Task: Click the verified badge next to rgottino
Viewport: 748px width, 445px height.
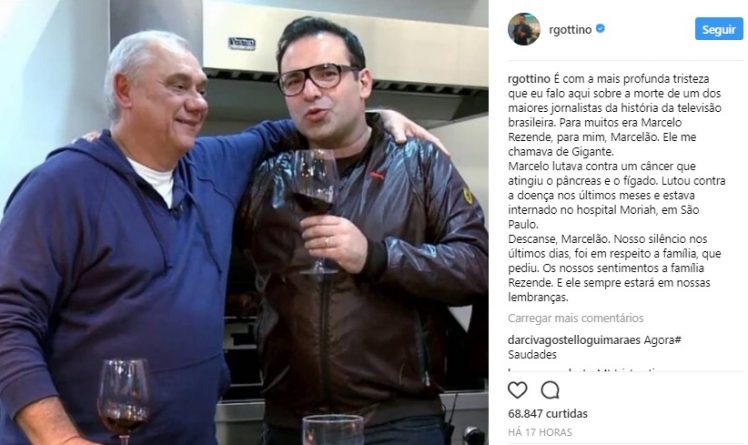Action: tap(600, 29)
